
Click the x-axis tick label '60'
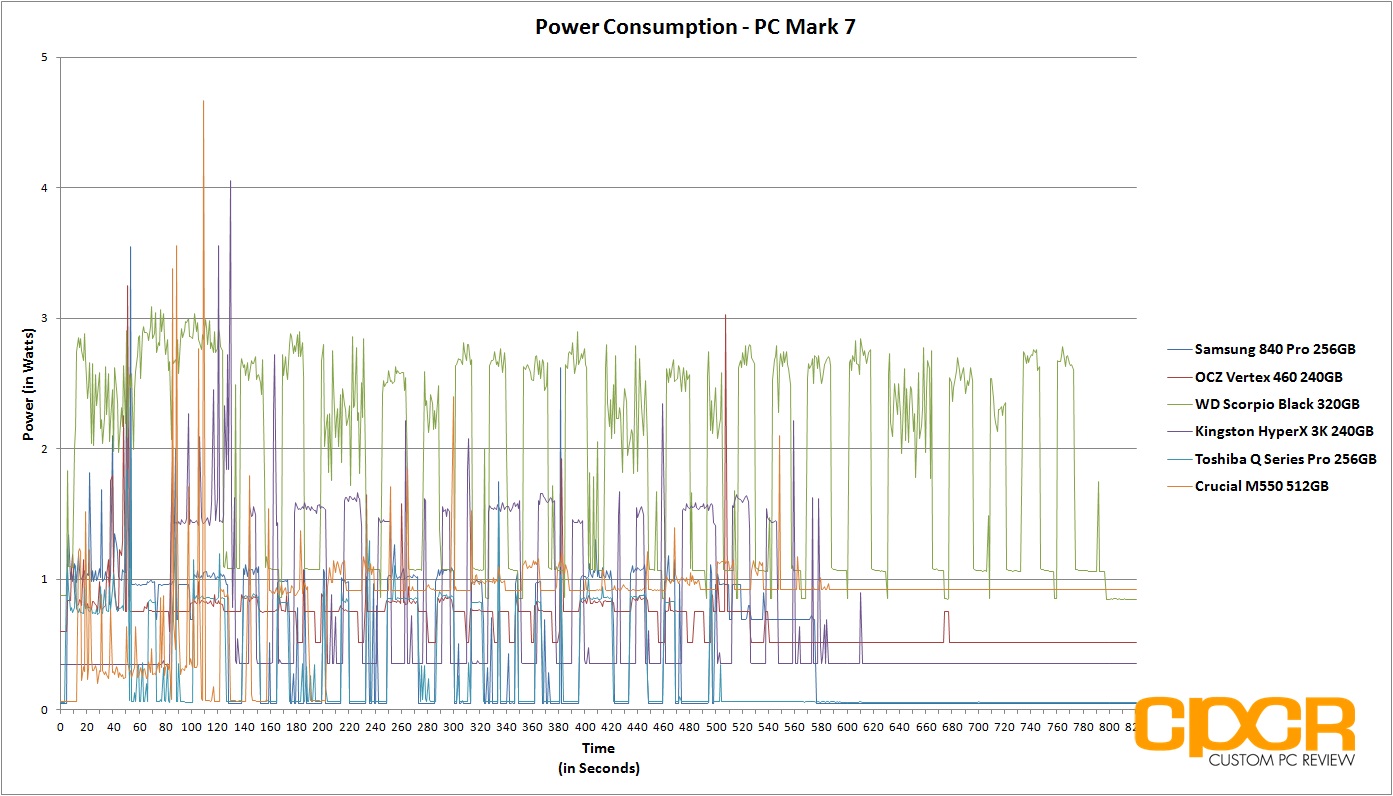coord(139,726)
